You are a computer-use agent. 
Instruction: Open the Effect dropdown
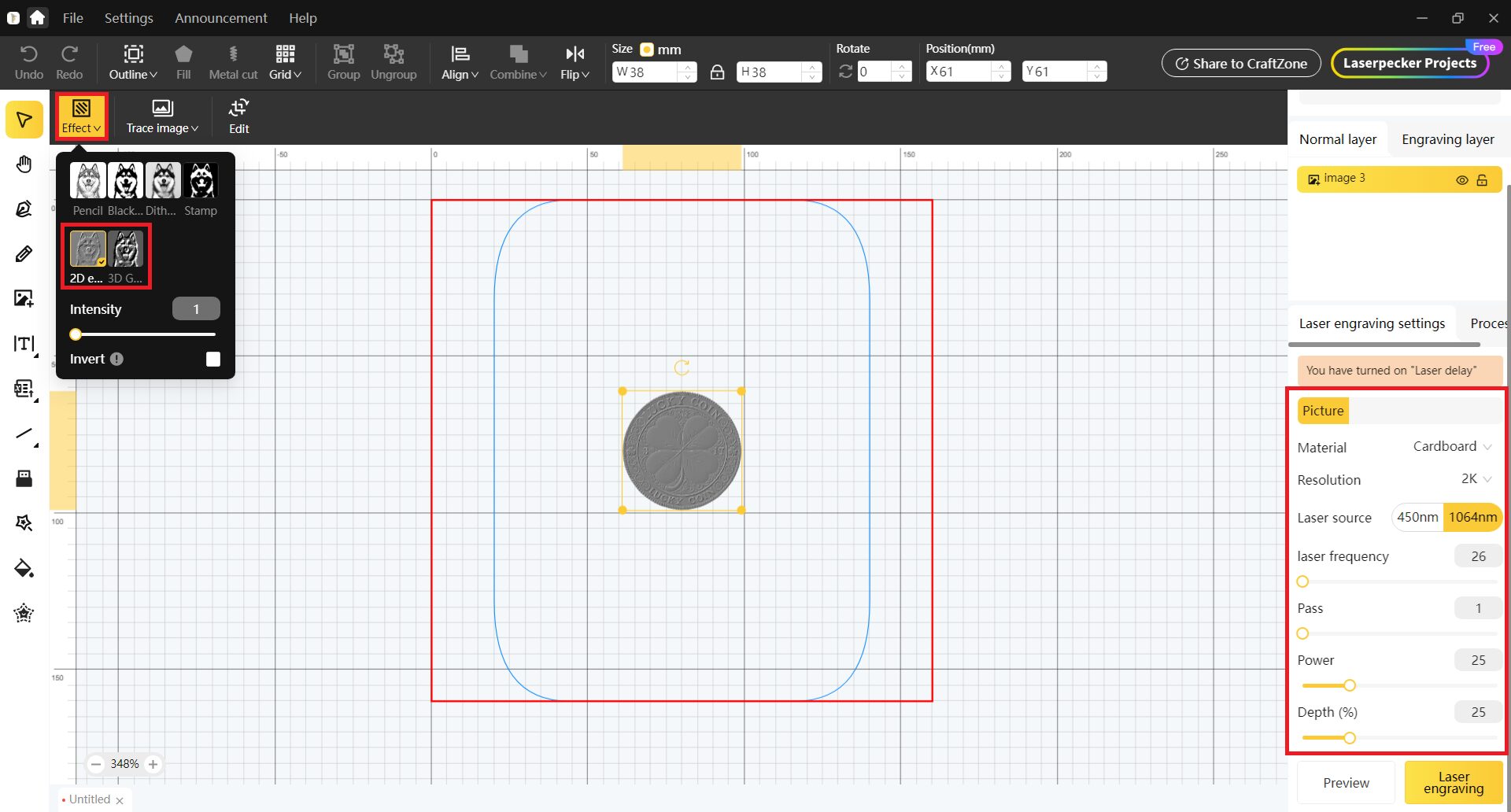click(81, 116)
